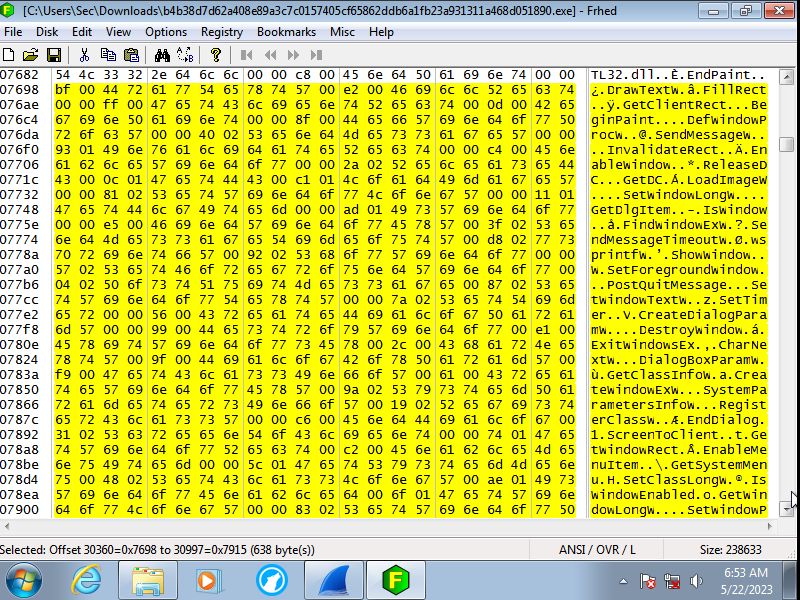Select the Frhed taskbar button
Image resolution: width=800 pixels, height=600 pixels.
396,581
